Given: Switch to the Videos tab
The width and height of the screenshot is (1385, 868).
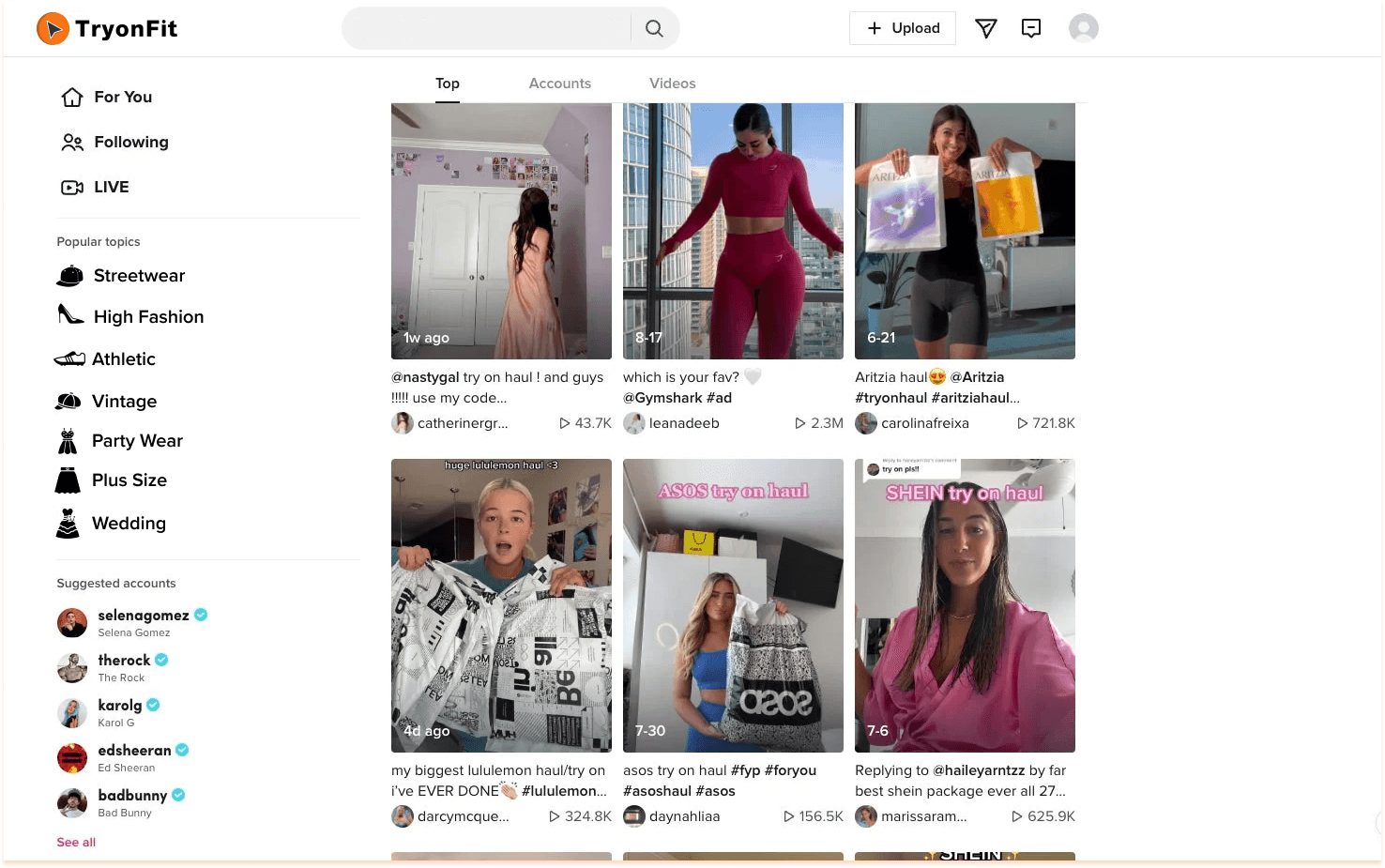Looking at the screenshot, I should 673,84.
